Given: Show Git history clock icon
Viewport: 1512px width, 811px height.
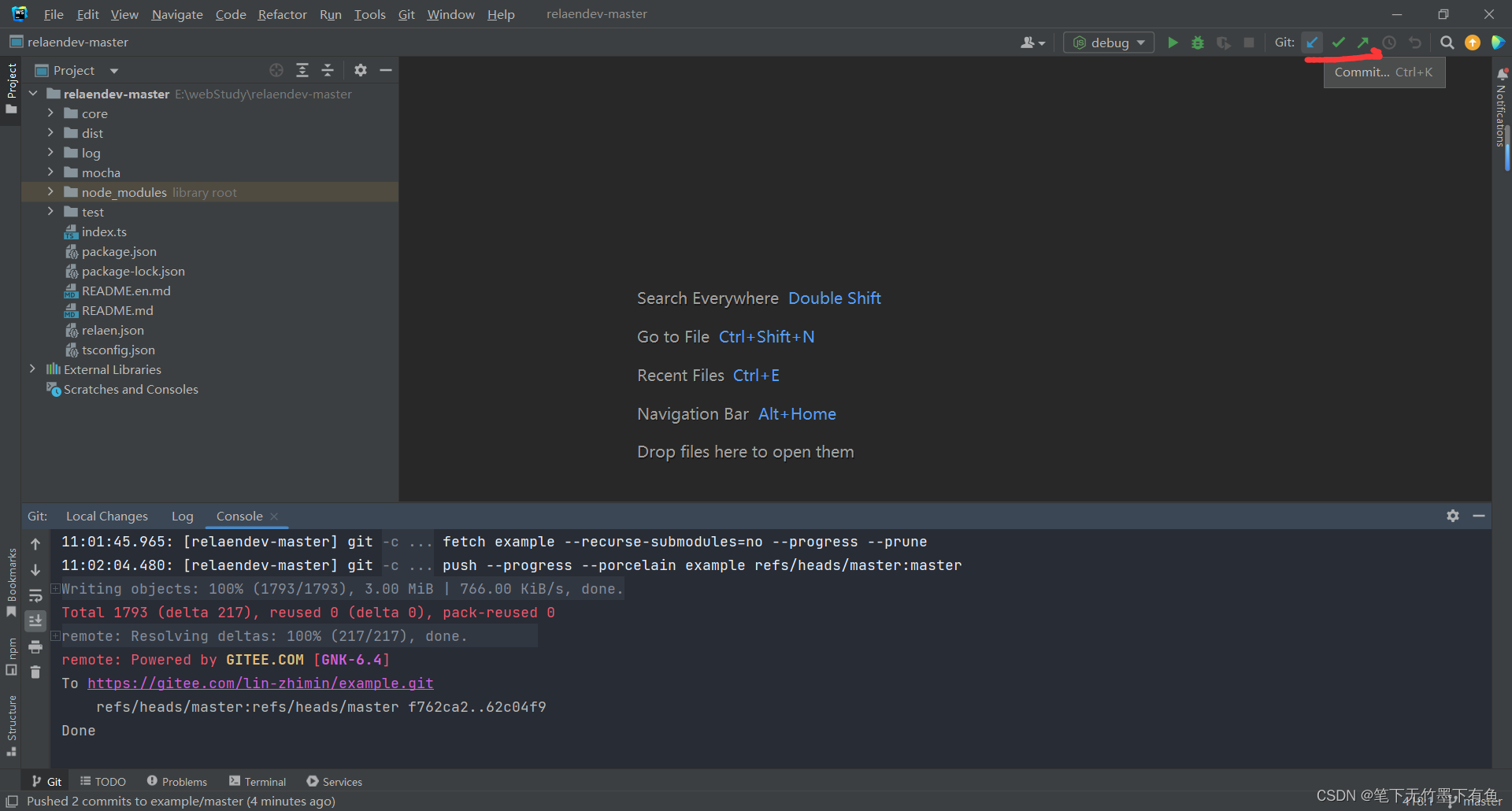Looking at the screenshot, I should [x=1389, y=43].
